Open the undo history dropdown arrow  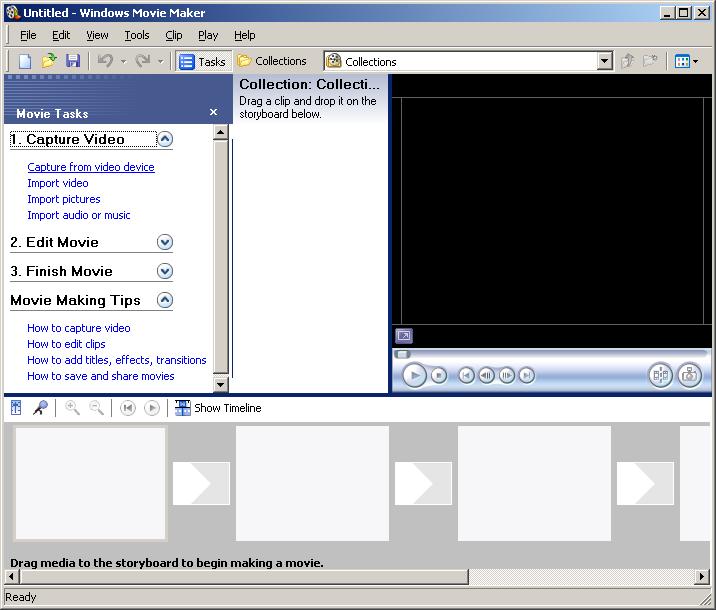pos(123,62)
